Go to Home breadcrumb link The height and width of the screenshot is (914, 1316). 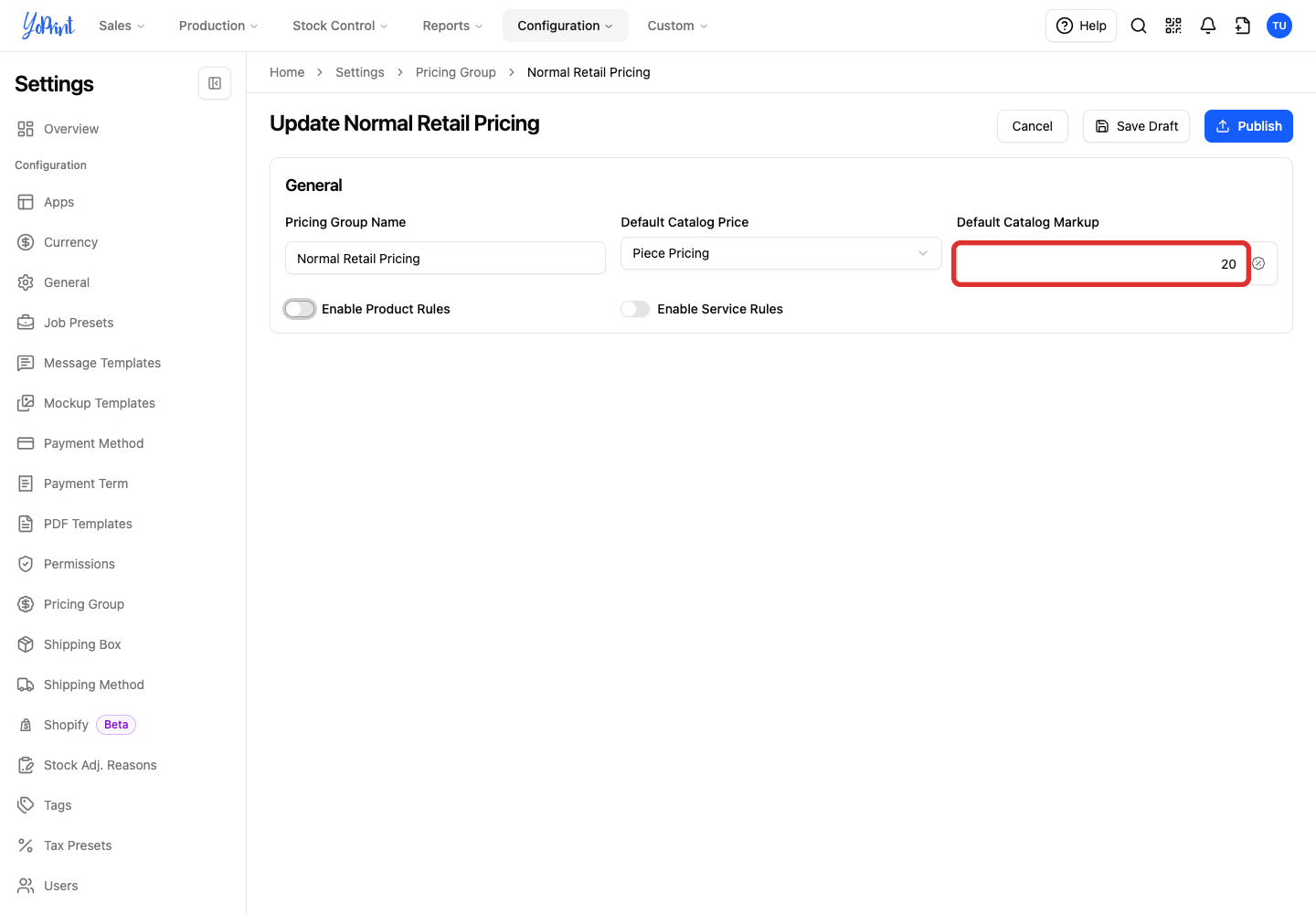pos(287,72)
